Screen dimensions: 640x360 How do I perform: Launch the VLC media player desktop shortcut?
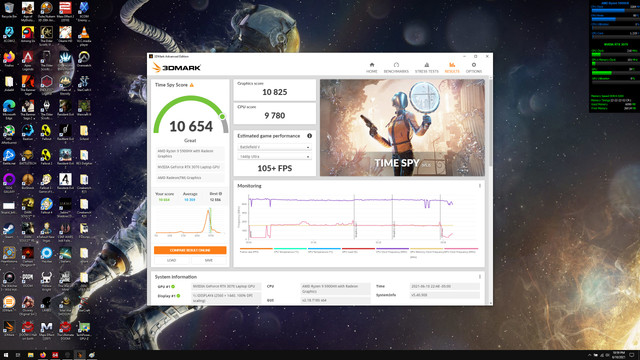pyautogui.click(x=84, y=35)
